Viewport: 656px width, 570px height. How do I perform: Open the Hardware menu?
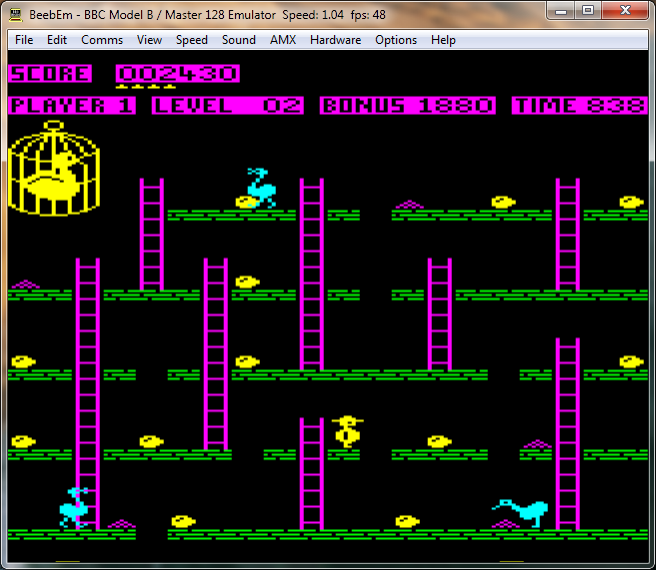click(x=336, y=40)
